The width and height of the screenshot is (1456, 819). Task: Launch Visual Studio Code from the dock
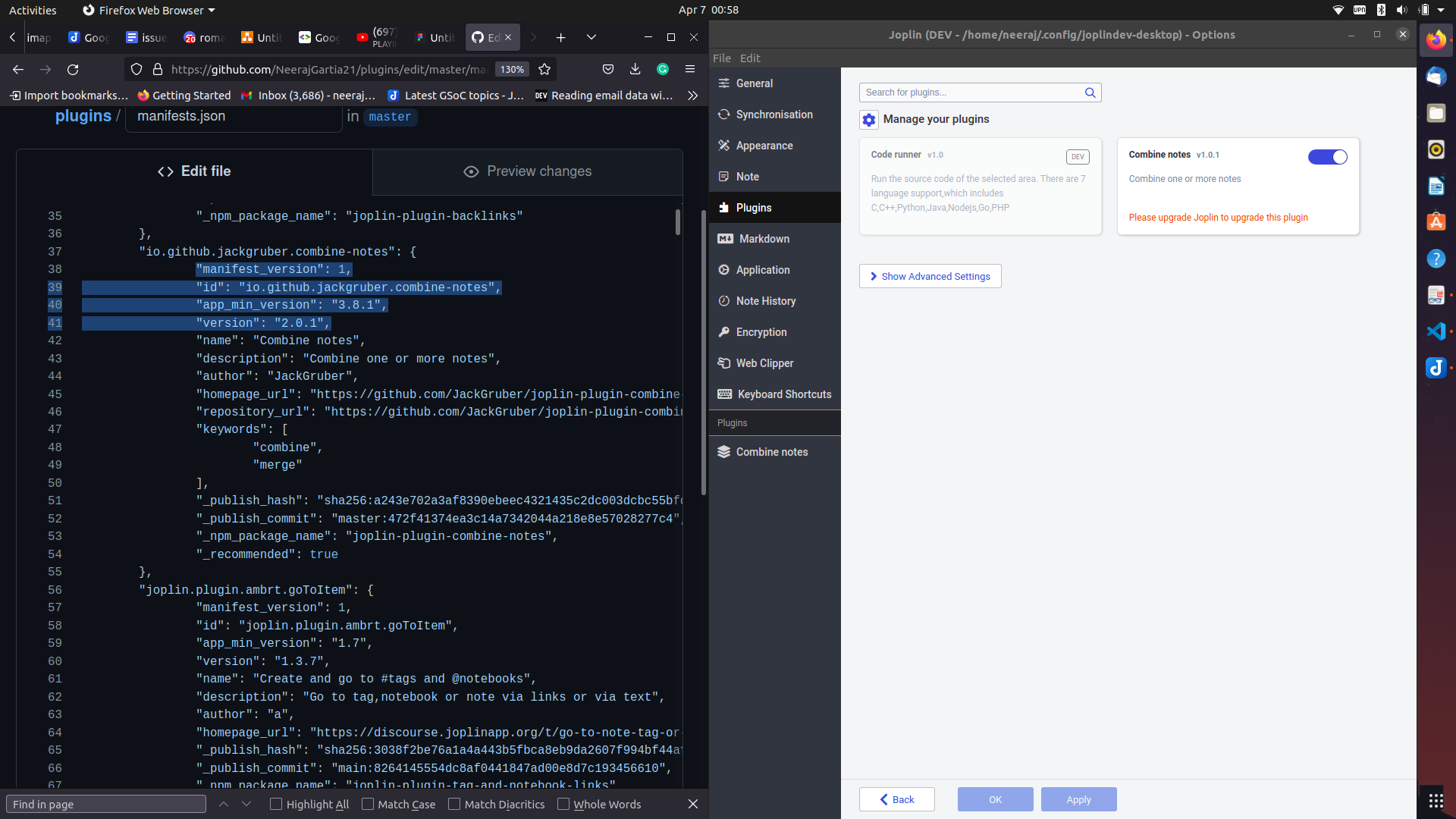(x=1436, y=331)
